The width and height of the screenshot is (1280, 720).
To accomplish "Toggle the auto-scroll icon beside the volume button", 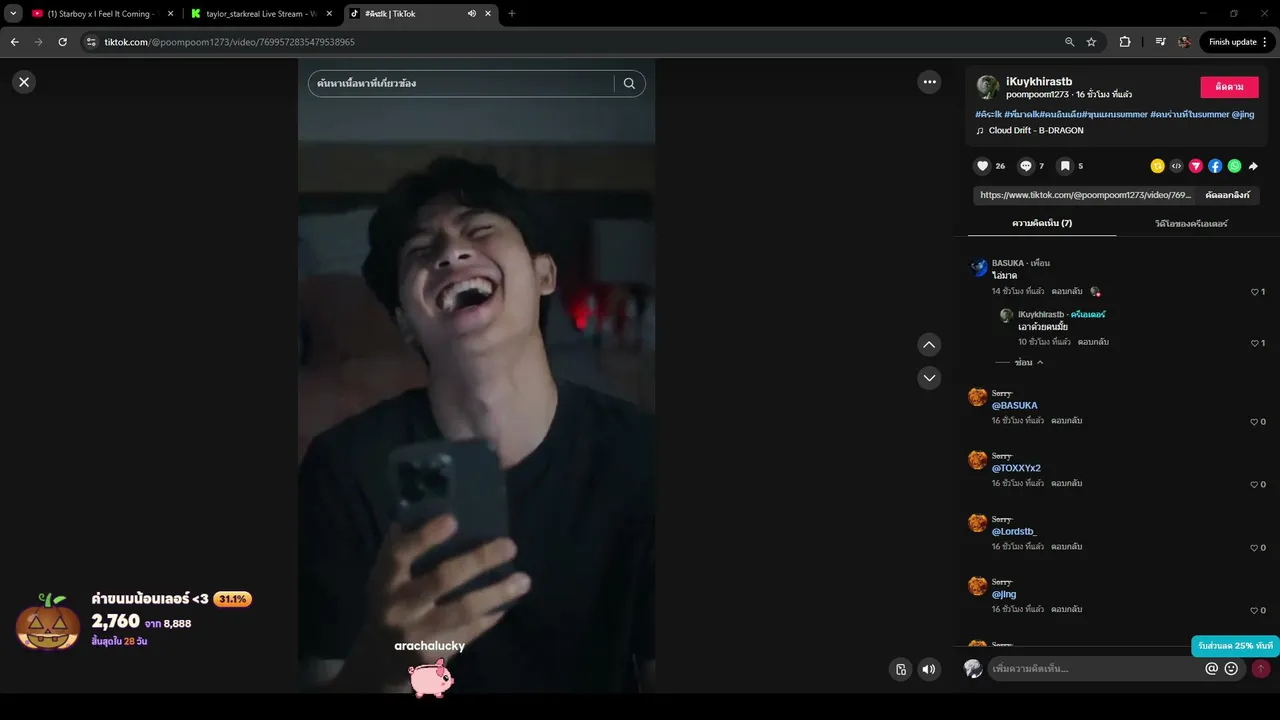I will [x=901, y=670].
